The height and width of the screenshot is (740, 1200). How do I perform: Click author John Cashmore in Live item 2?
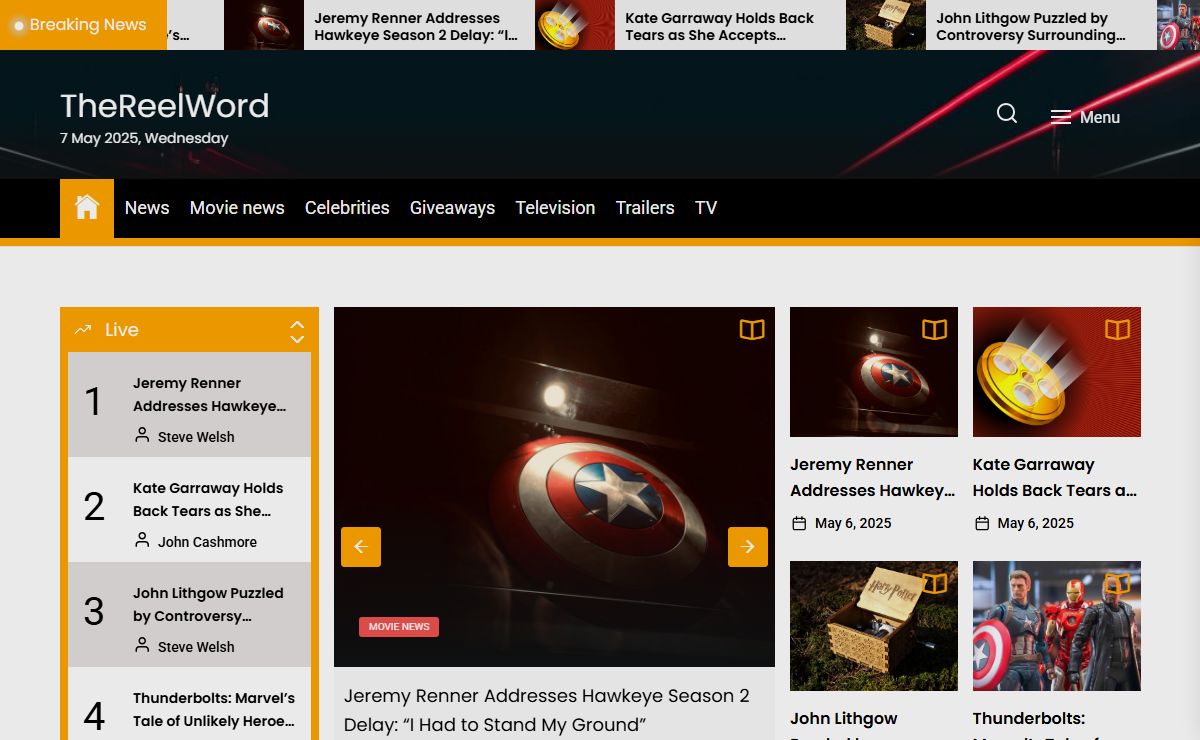click(207, 542)
